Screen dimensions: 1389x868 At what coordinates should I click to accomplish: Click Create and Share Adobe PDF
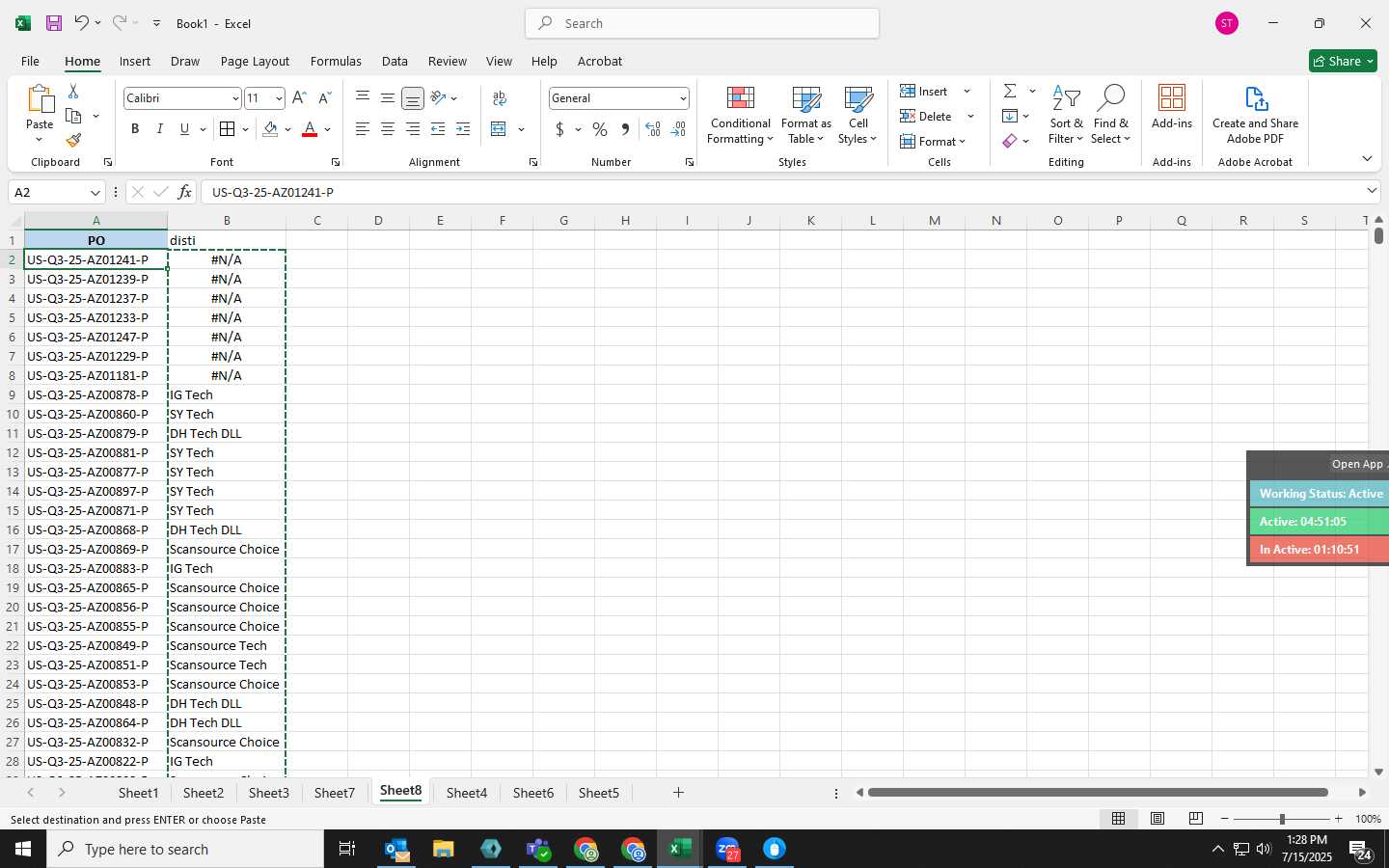[x=1255, y=115]
